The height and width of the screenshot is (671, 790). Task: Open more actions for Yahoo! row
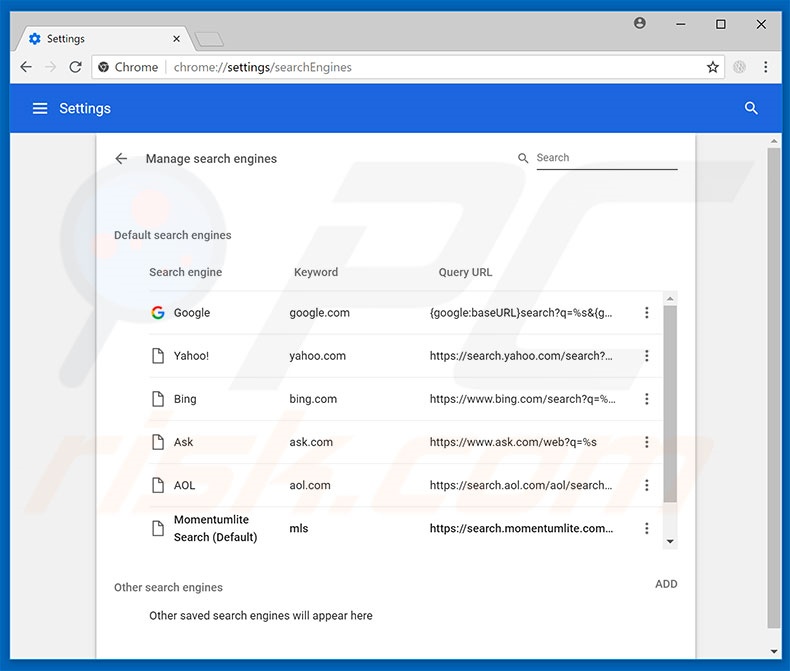point(646,356)
